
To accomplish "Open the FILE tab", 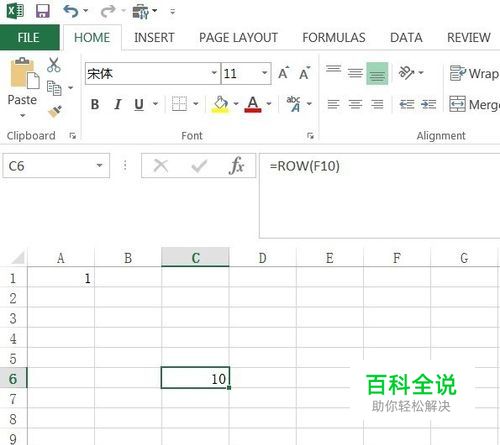I will click(29, 37).
